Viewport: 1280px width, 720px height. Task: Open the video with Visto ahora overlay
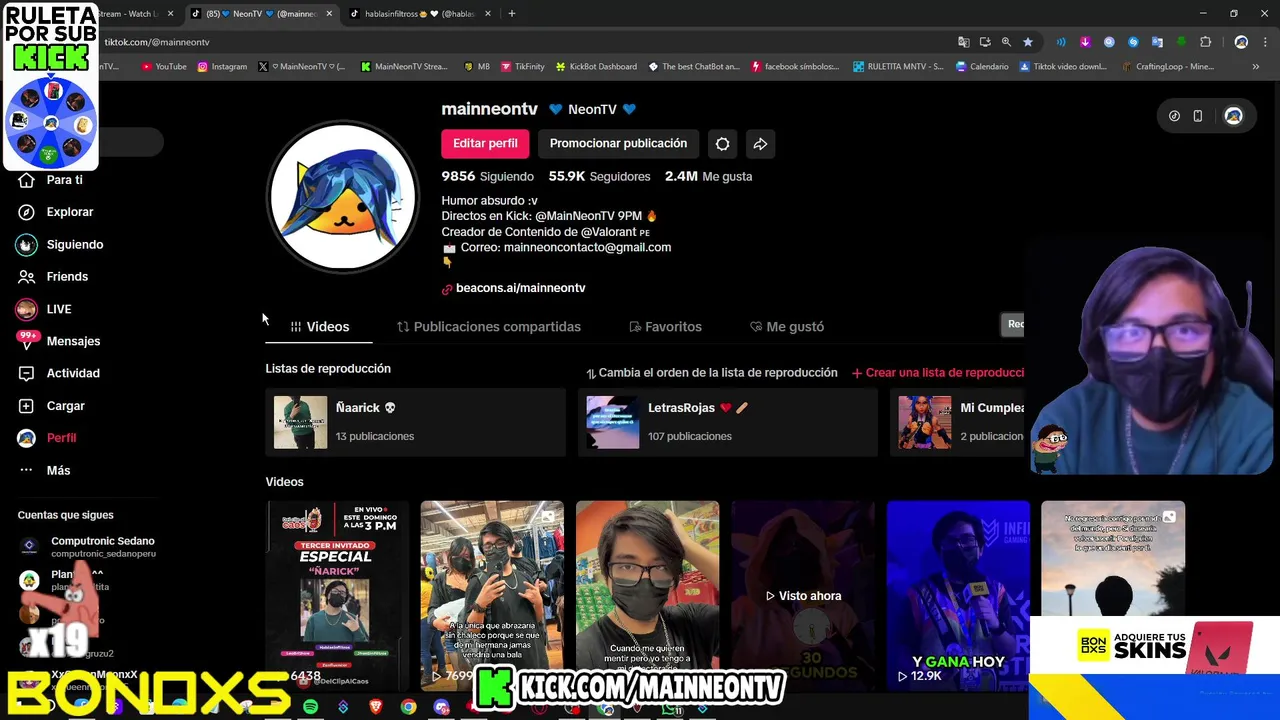(x=802, y=596)
